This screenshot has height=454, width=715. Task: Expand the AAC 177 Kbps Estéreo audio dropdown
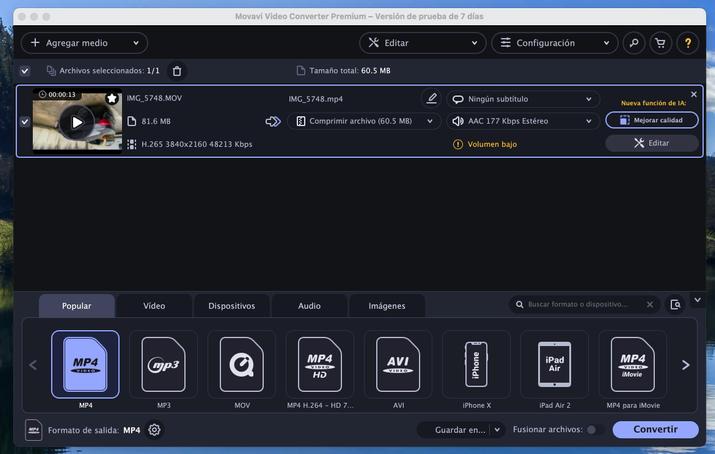(x=523, y=121)
